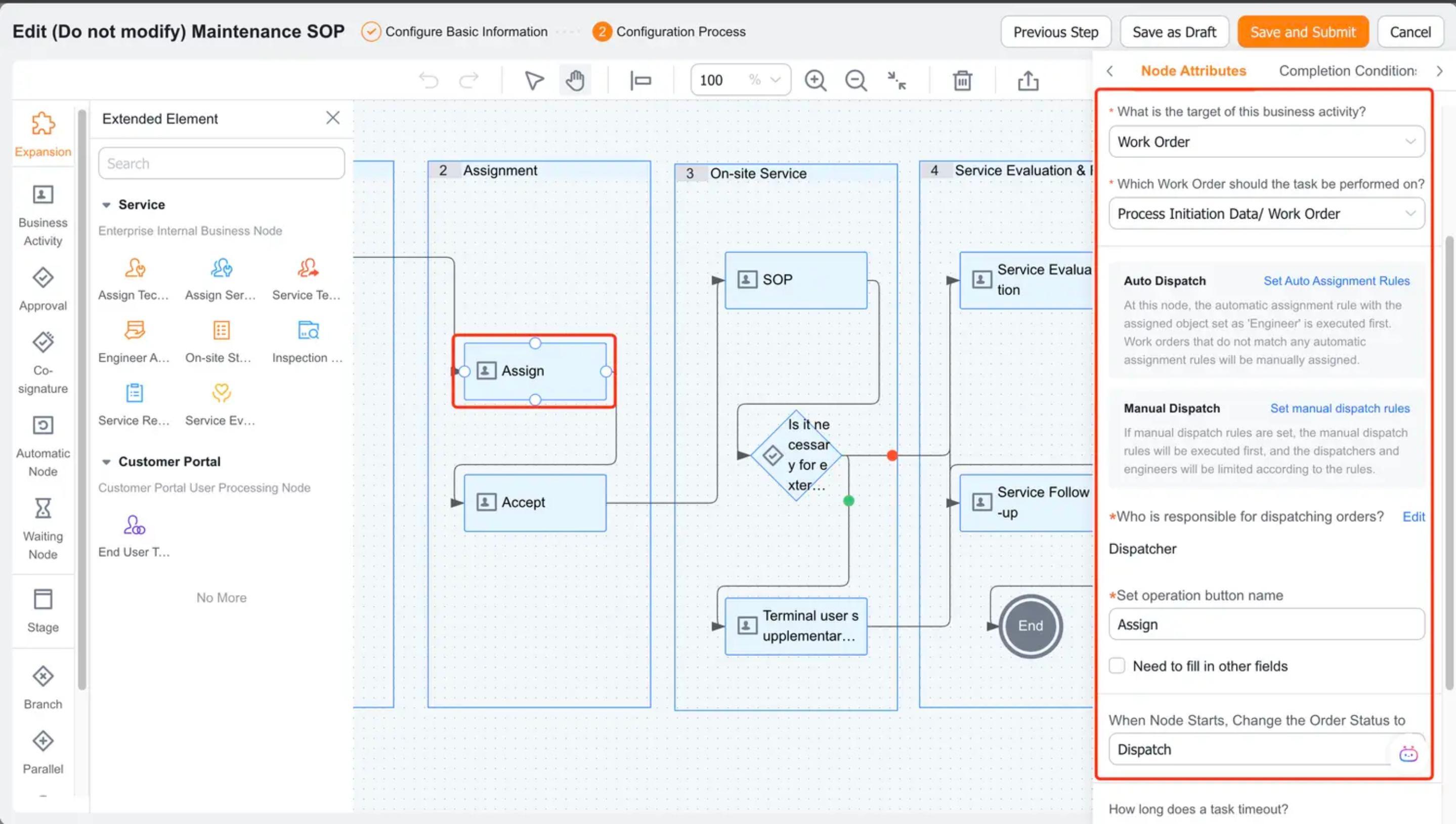Collapse the Customer Portal category

(106, 462)
